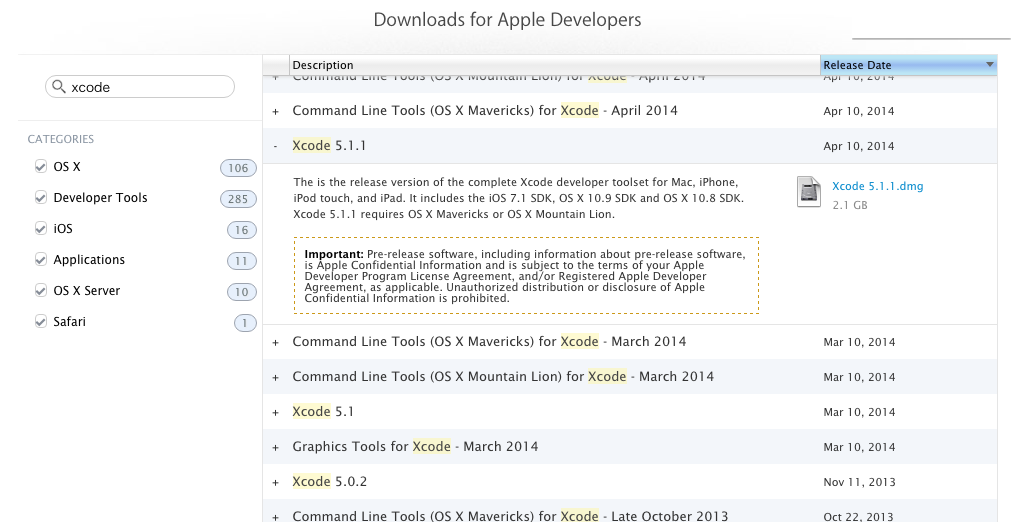Click the xcode search field

pyautogui.click(x=139, y=87)
